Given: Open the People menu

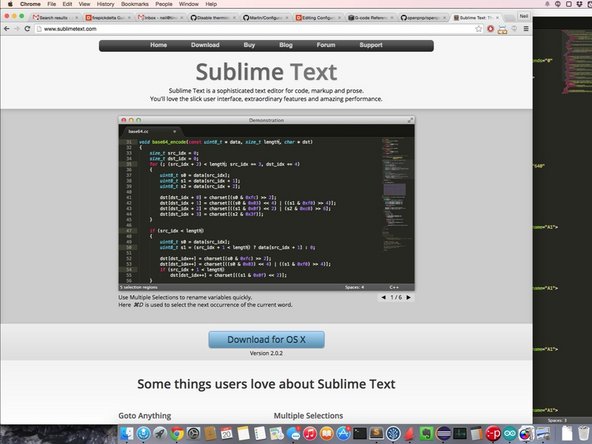Looking at the screenshot, I should click(x=164, y=4).
